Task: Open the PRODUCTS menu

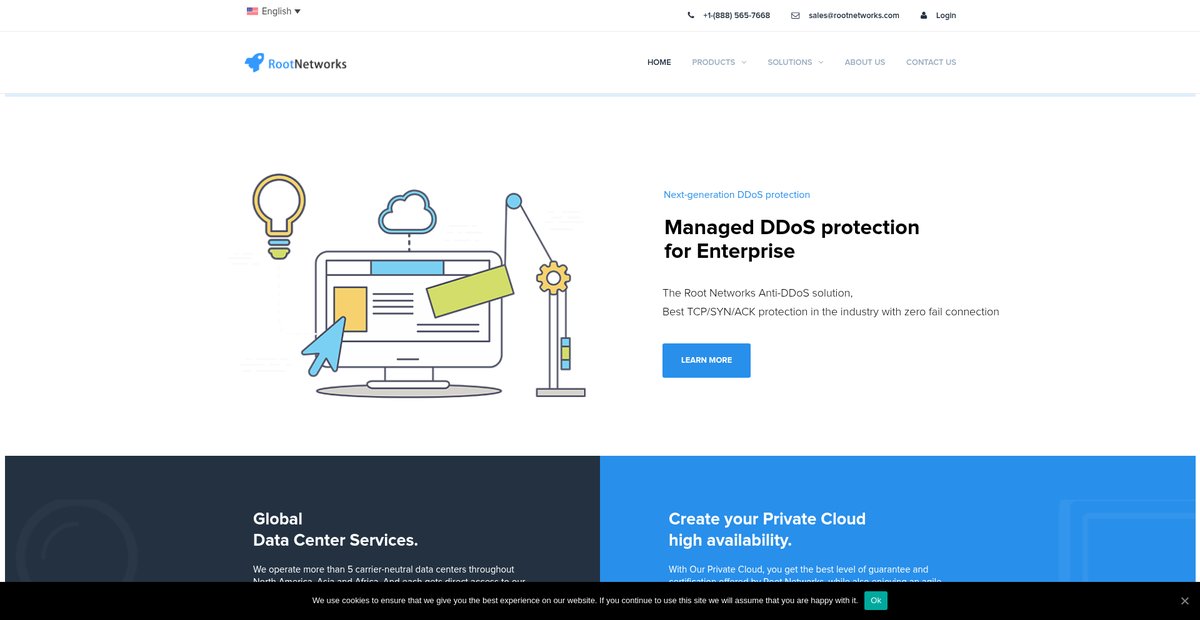Action: tap(713, 62)
